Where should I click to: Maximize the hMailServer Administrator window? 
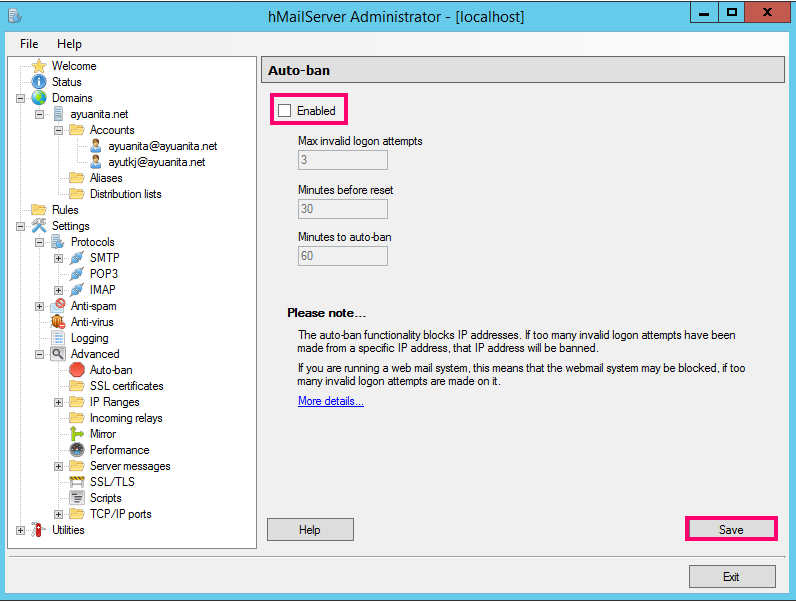click(732, 12)
